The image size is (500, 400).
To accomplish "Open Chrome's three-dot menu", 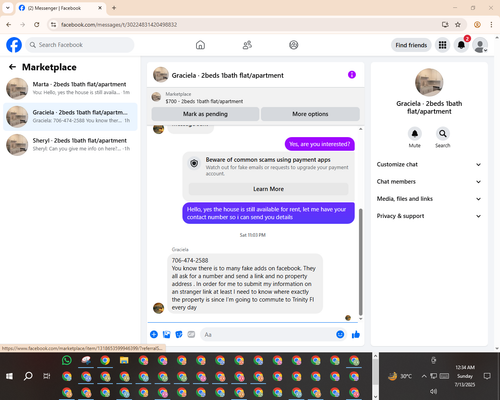I will click(491, 25).
